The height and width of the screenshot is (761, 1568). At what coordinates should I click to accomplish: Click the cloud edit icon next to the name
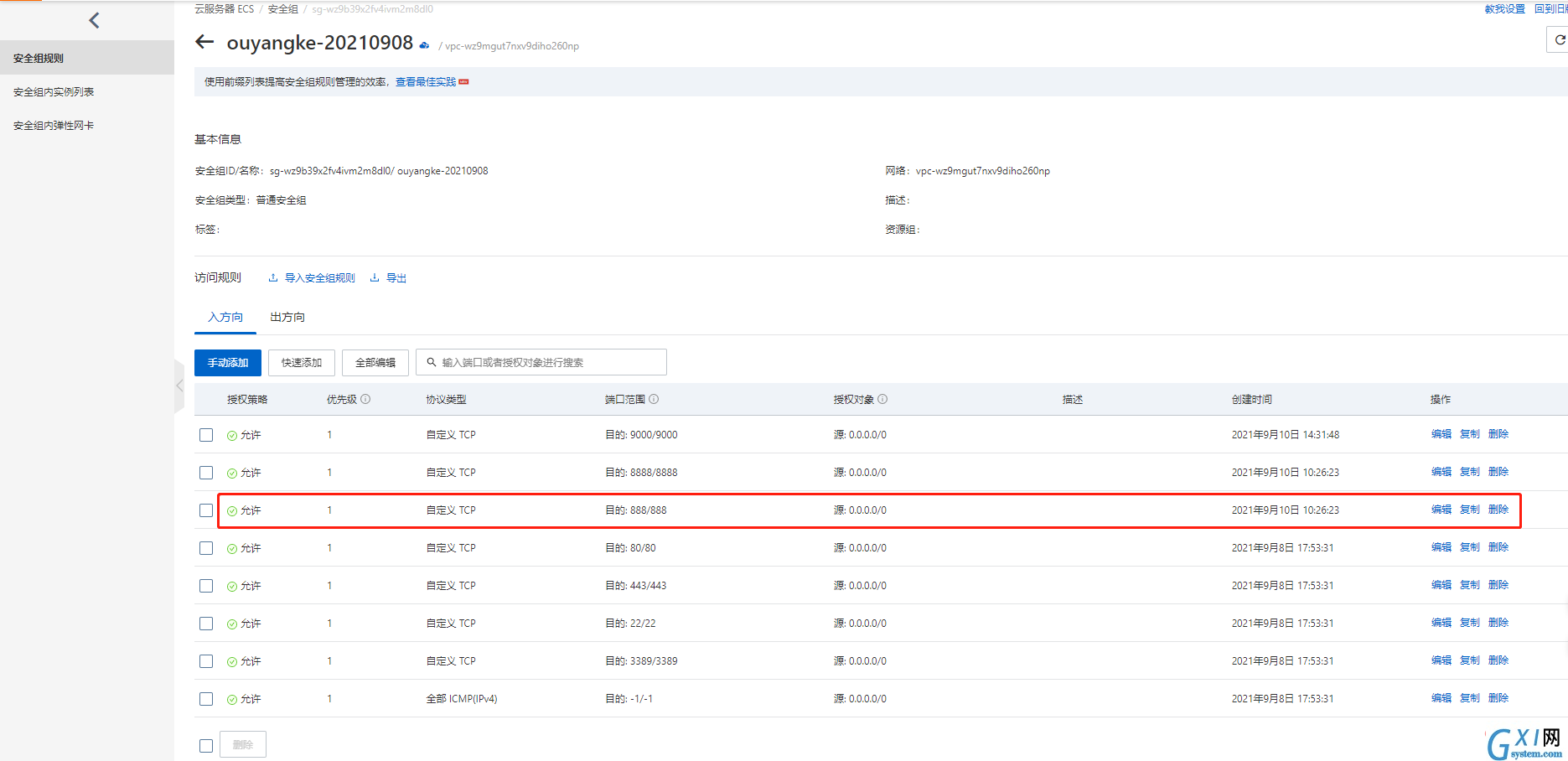pos(425,45)
